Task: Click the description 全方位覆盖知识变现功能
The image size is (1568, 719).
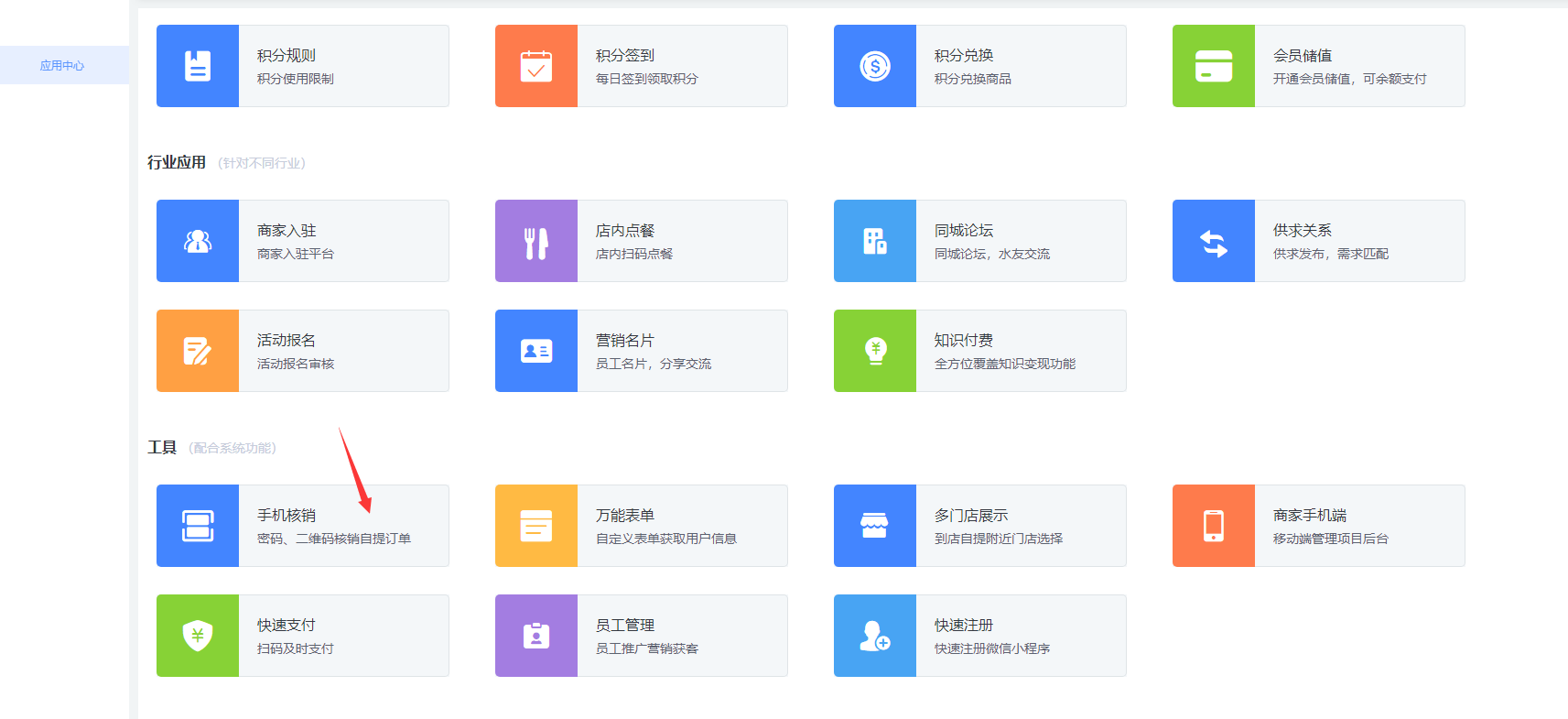Action: 1005,364
